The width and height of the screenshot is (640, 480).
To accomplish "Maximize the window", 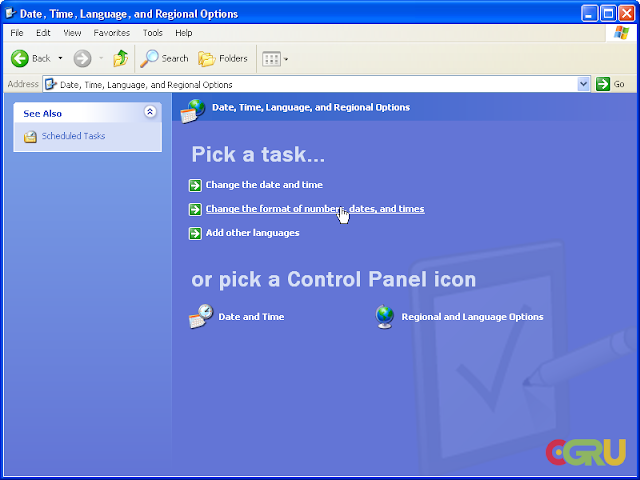I will pyautogui.click(x=608, y=13).
